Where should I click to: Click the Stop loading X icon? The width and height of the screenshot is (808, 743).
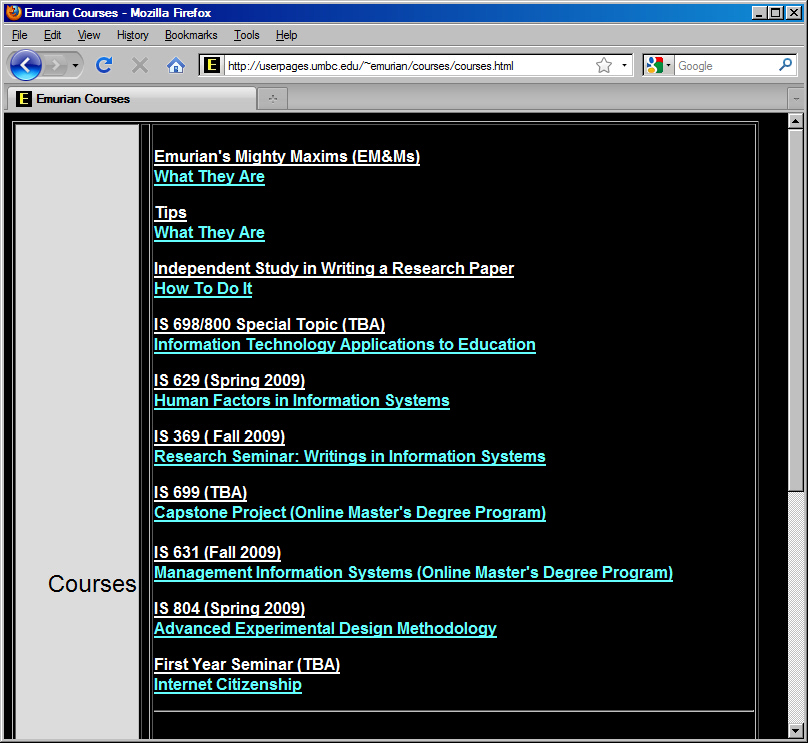pos(140,65)
